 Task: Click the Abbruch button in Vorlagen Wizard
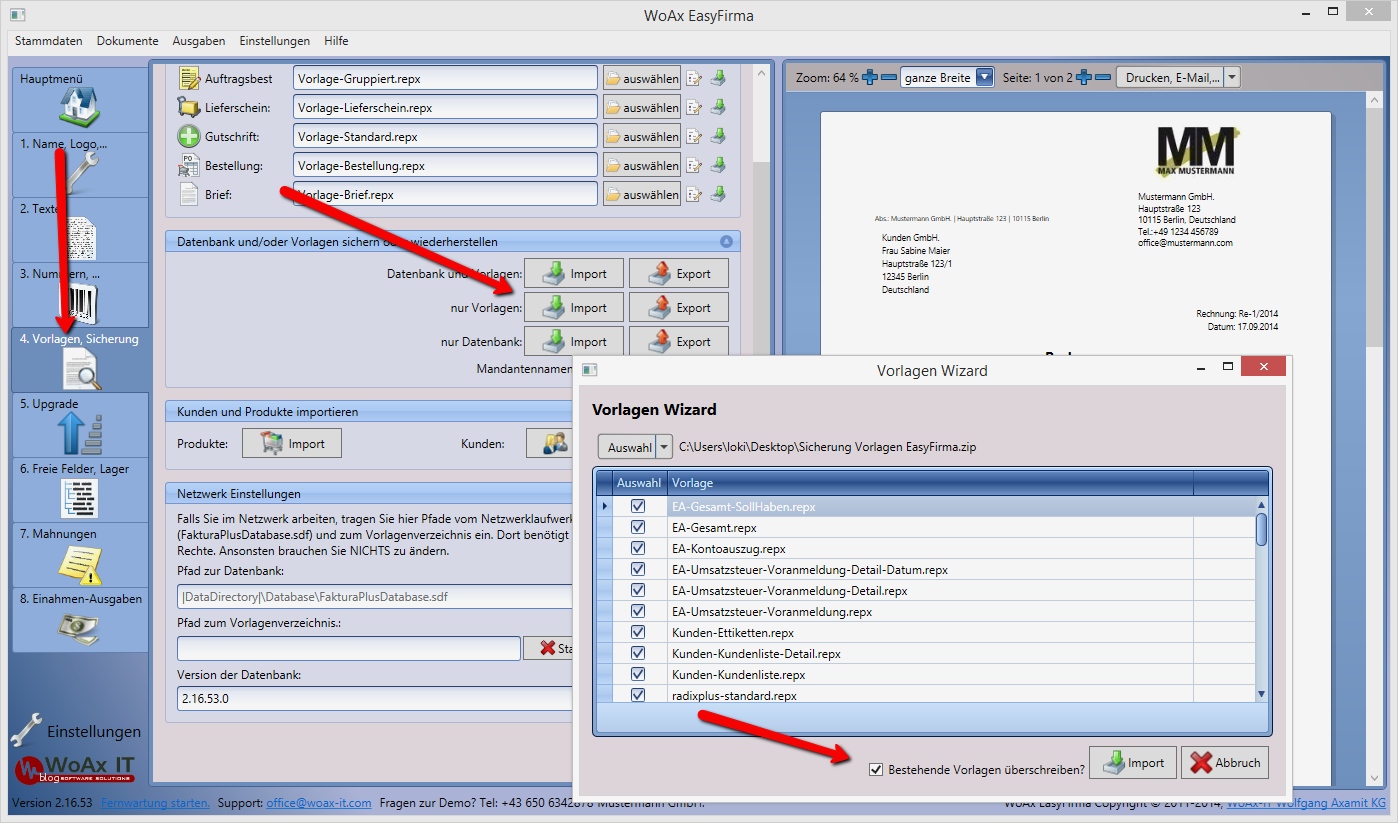[x=1225, y=763]
